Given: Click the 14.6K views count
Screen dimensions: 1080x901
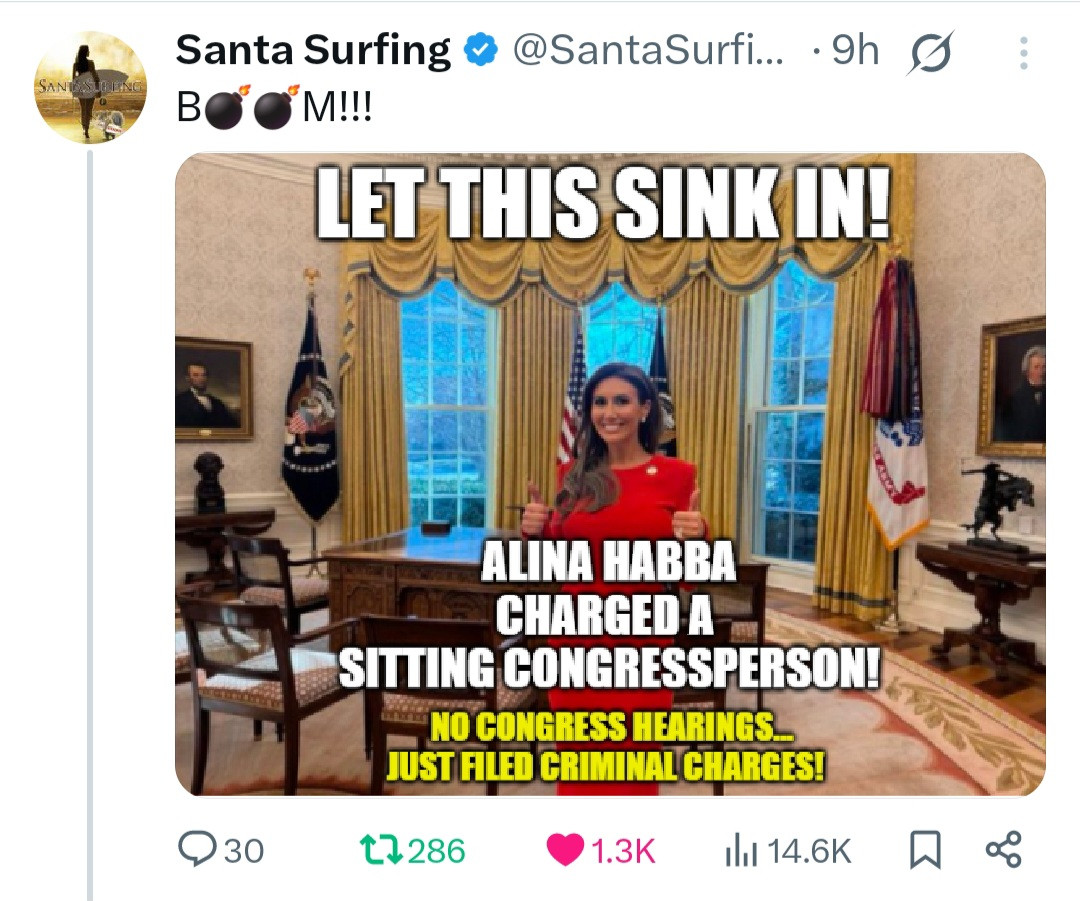Looking at the screenshot, I should coord(809,851).
